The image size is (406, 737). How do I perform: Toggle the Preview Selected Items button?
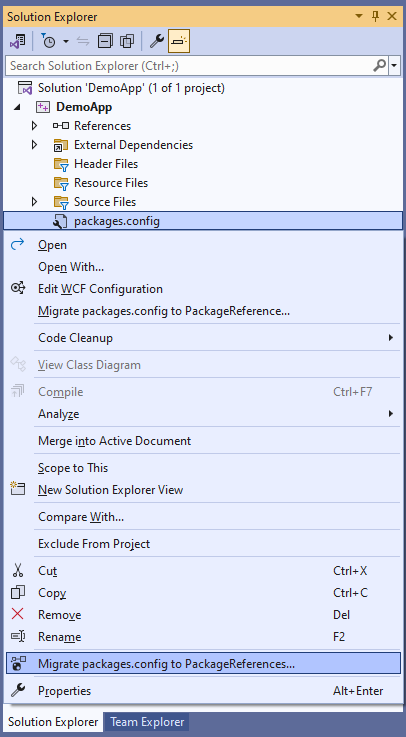[179, 41]
